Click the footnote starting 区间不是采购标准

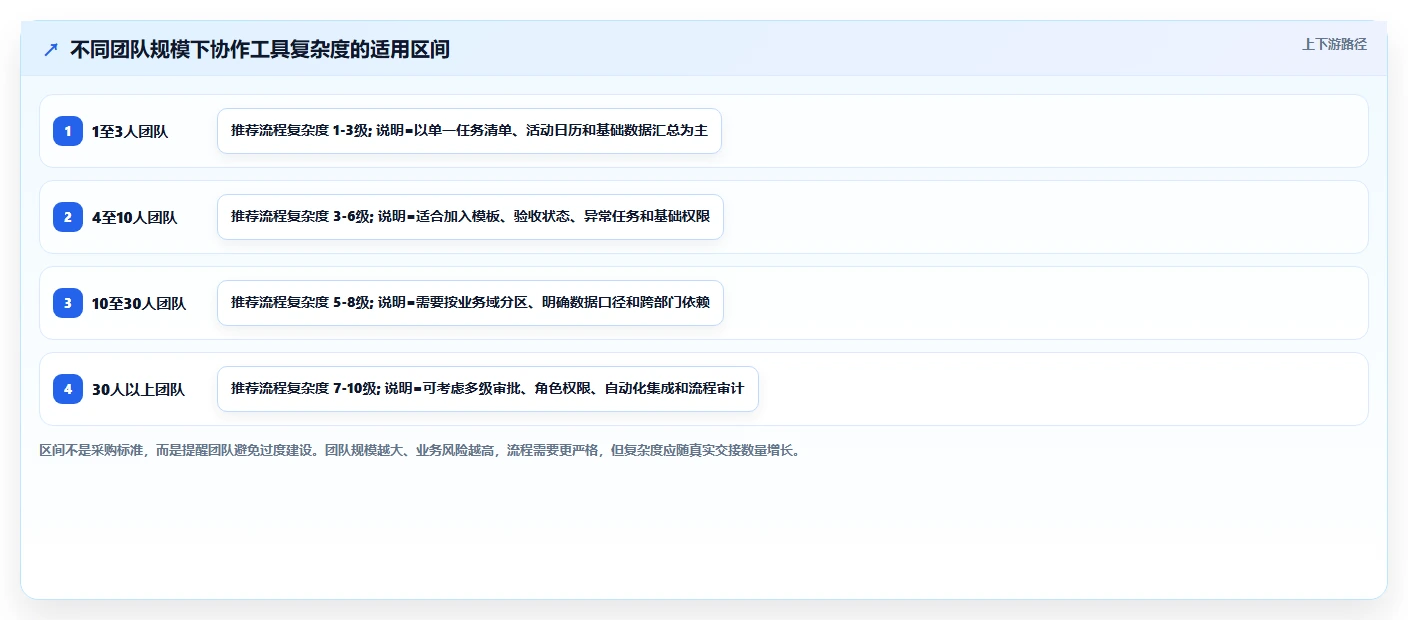click(x=420, y=450)
